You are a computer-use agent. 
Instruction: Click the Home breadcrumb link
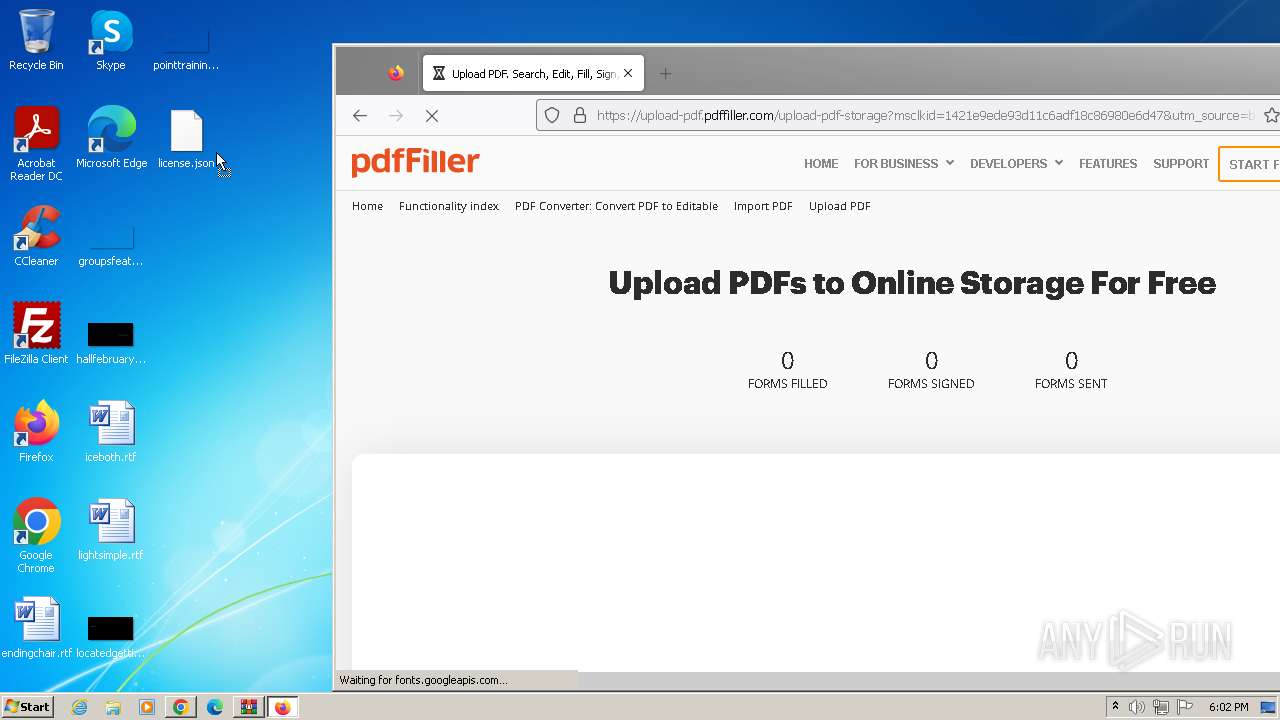(367, 206)
